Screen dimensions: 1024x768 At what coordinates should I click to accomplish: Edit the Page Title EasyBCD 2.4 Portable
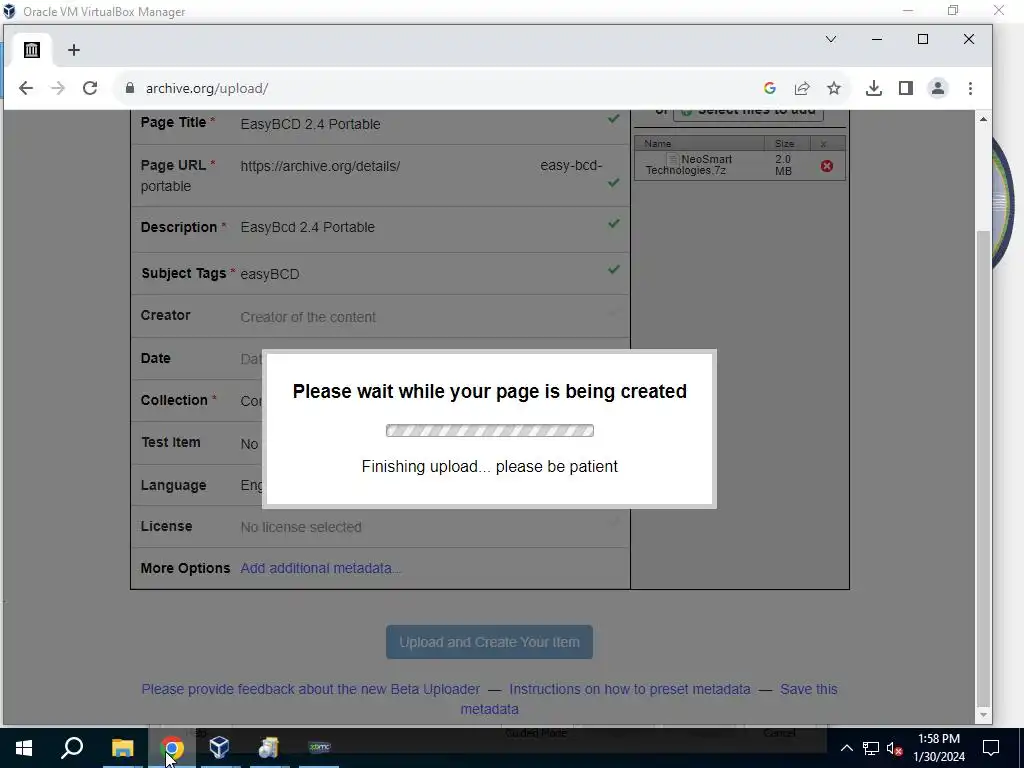coord(310,124)
